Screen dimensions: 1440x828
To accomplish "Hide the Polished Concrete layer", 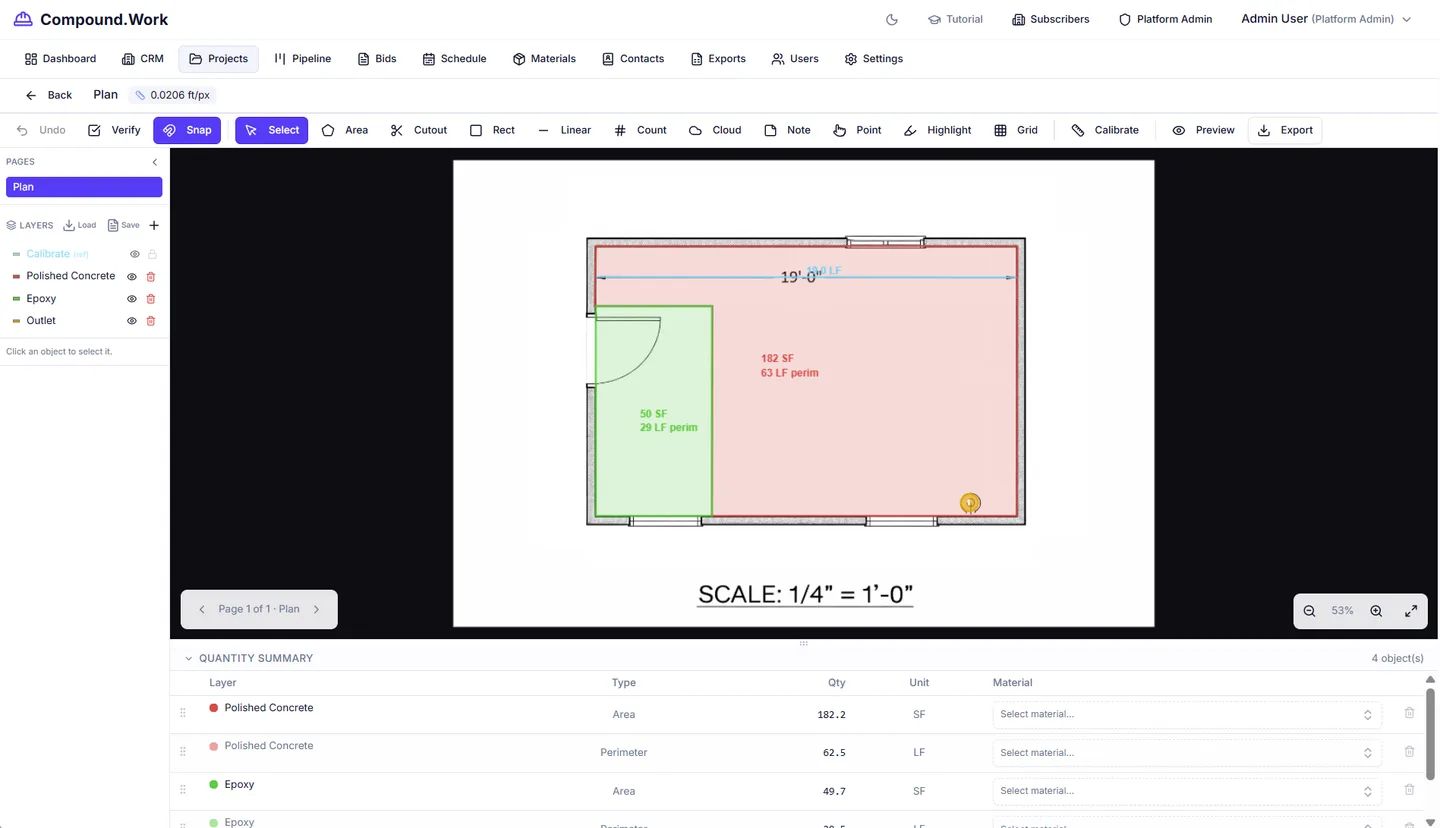I will [131, 277].
